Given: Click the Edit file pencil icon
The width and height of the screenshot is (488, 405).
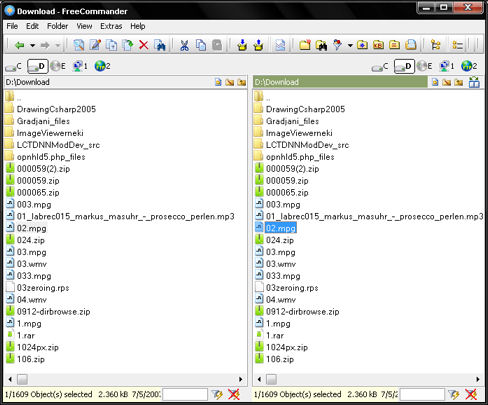Looking at the screenshot, I should click(x=95, y=45).
